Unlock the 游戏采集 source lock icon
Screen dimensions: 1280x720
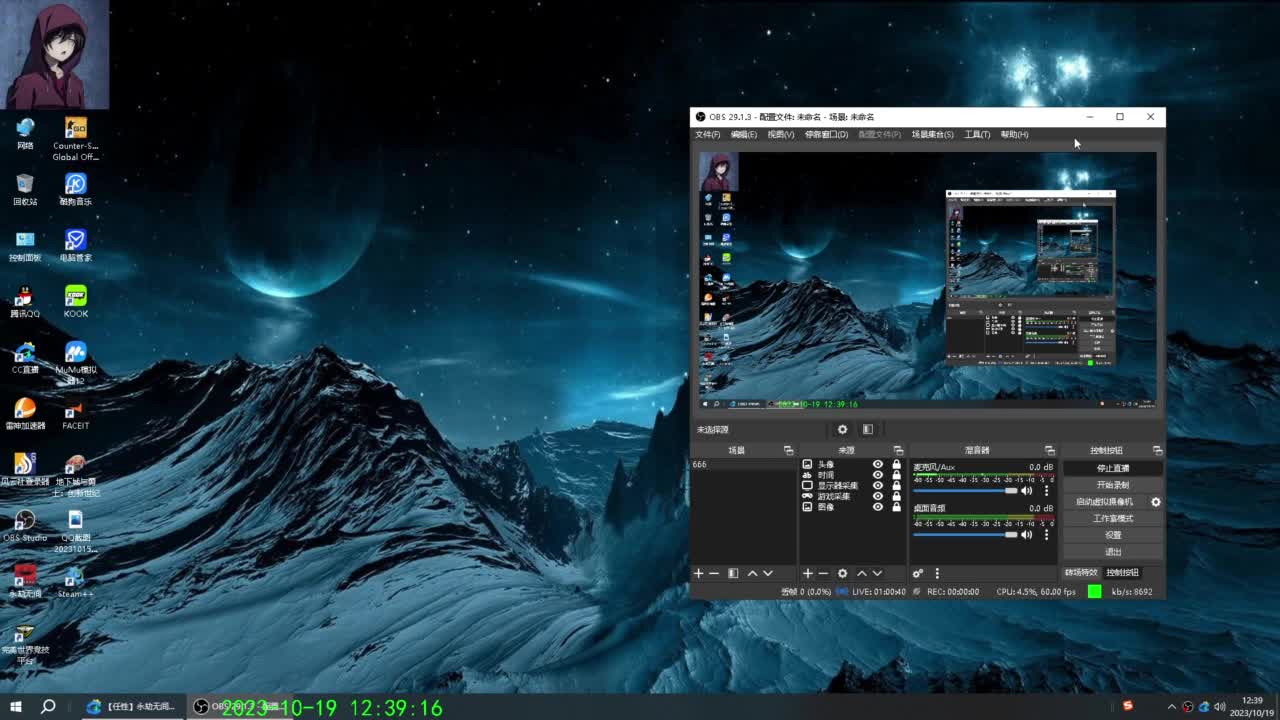point(896,496)
